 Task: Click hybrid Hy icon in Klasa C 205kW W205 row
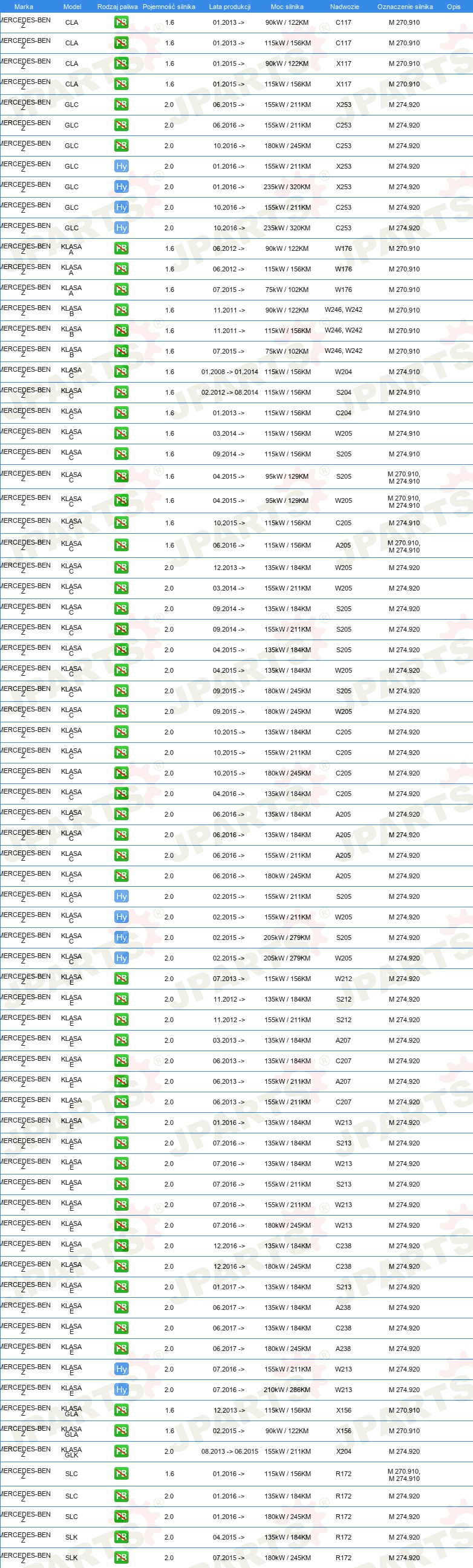pos(121,958)
